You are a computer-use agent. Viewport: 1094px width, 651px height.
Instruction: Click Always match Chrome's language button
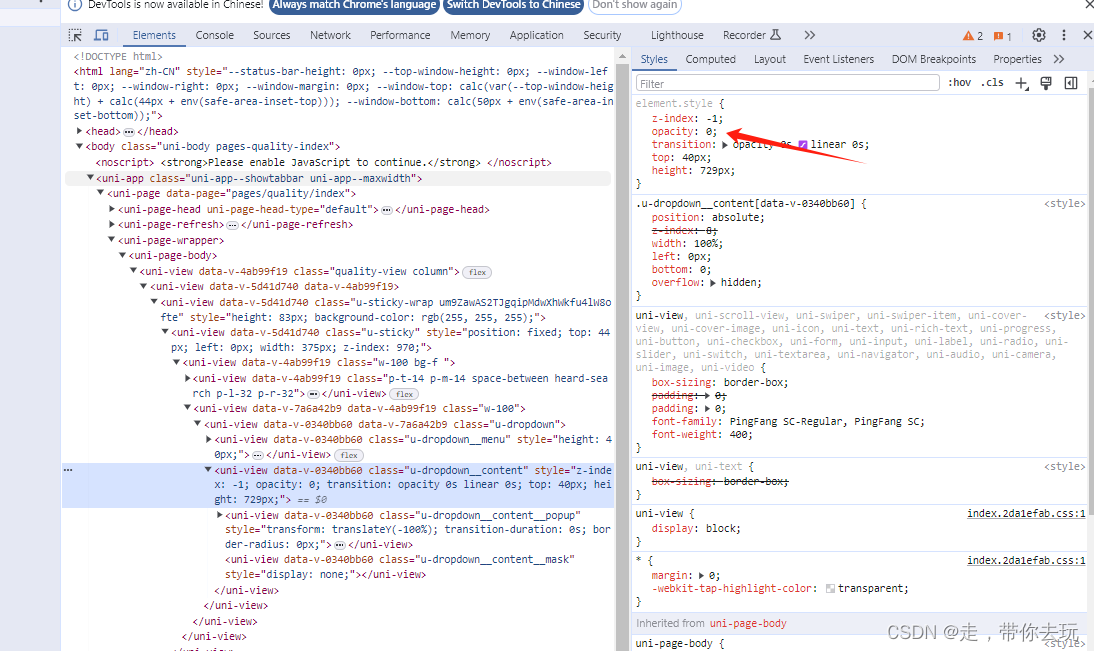pyautogui.click(x=354, y=6)
